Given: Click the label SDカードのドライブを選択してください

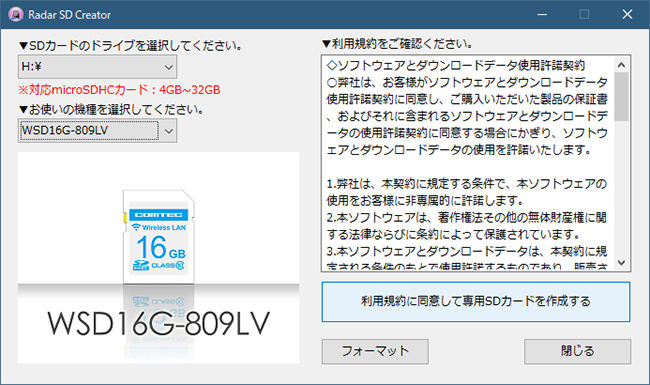Looking at the screenshot, I should pos(130,45).
